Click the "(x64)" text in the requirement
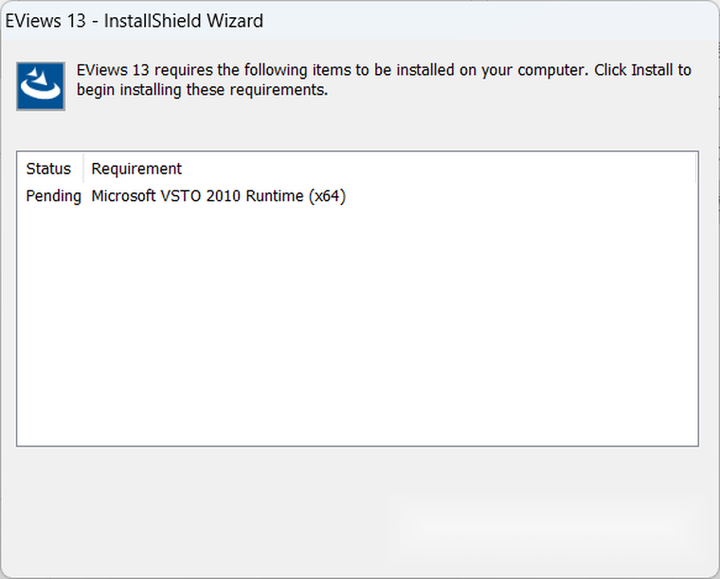The width and height of the screenshot is (720, 579). pos(327,196)
